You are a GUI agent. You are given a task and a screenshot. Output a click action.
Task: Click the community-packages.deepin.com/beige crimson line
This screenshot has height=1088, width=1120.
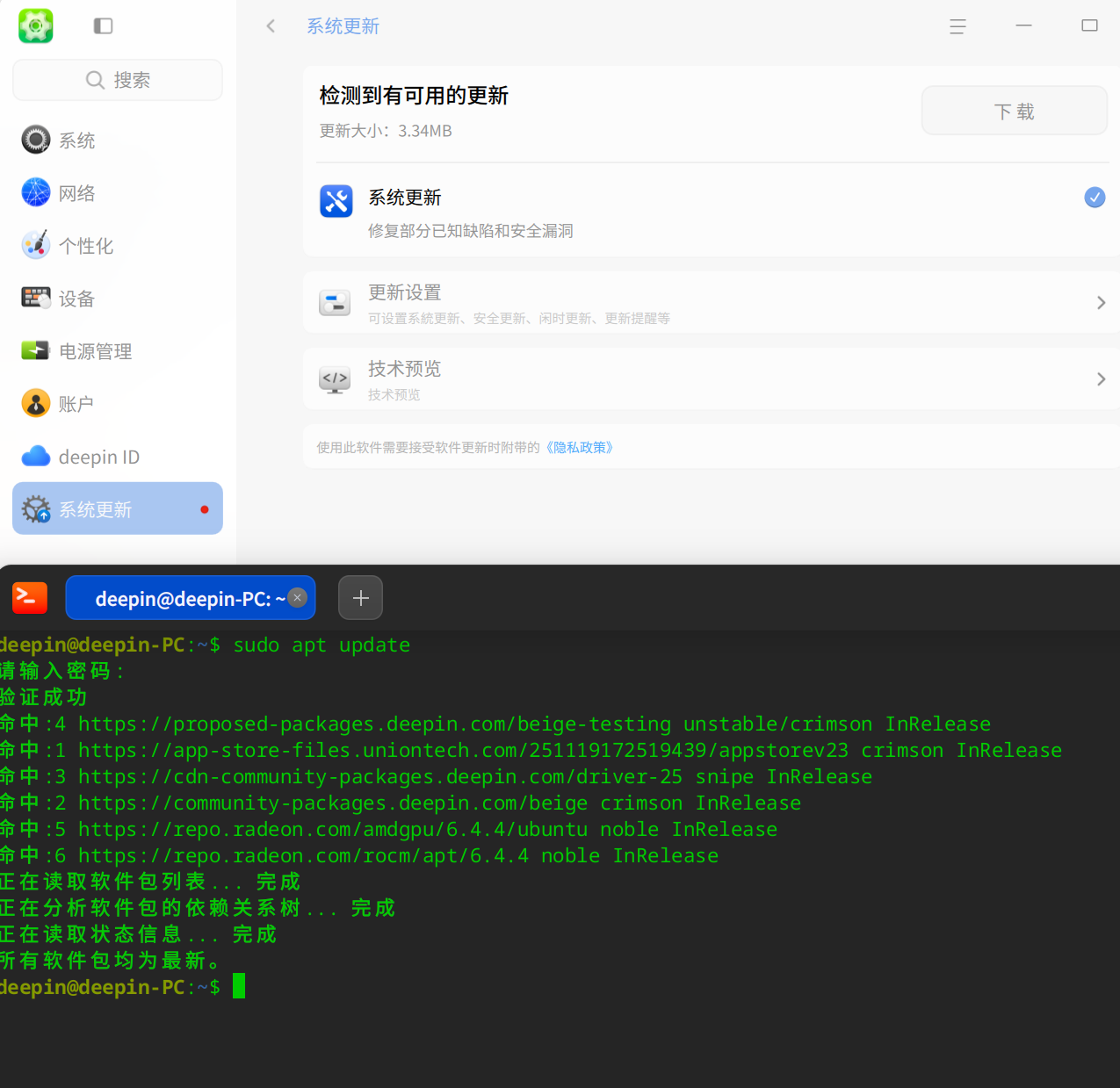coord(401,803)
